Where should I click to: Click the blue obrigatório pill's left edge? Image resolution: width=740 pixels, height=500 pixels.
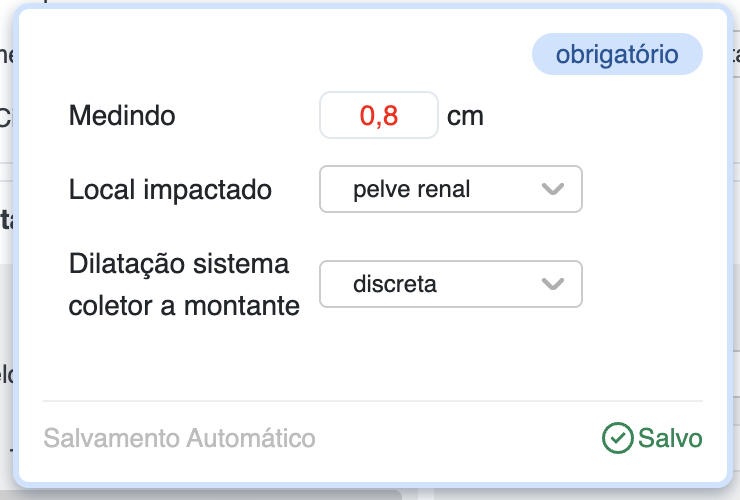tap(538, 55)
